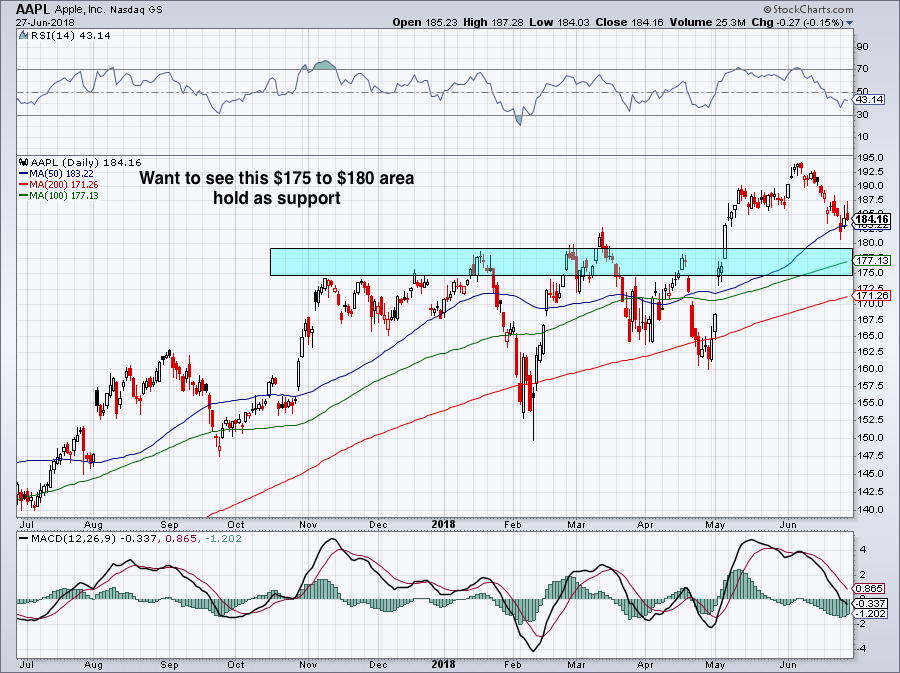Click the -1.202 MACD histogram tag
Image resolution: width=900 pixels, height=673 pixels.
tap(870, 614)
